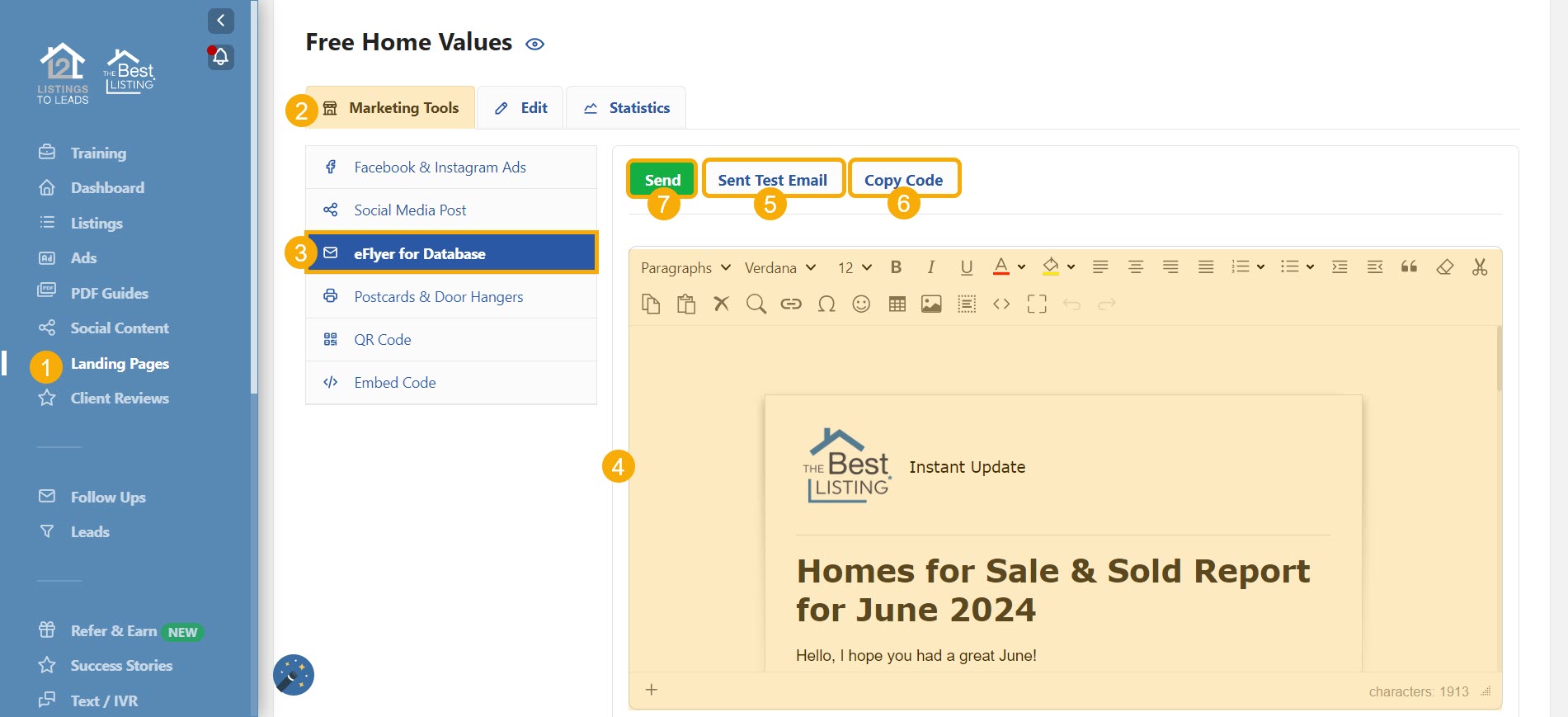
Task: Click the insert link icon
Action: [x=791, y=304]
